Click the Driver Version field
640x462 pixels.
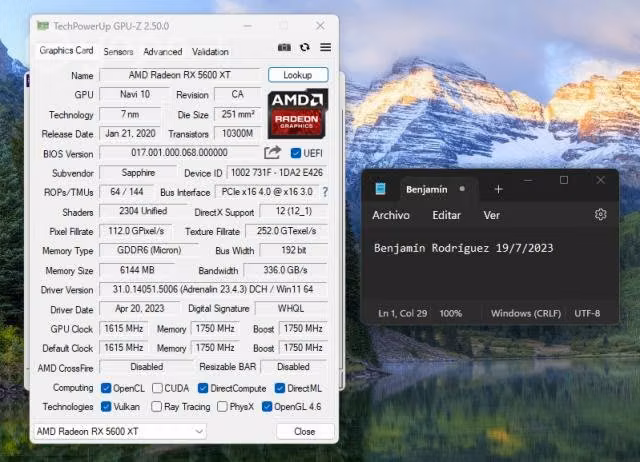(x=213, y=289)
